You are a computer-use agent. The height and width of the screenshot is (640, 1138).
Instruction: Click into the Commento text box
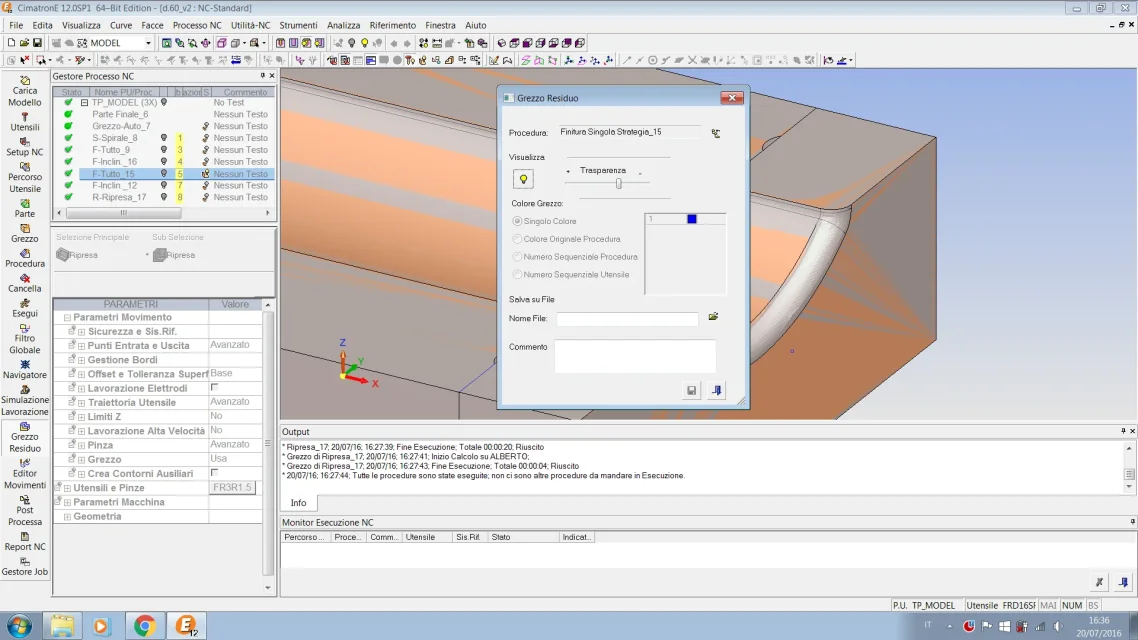pos(635,356)
